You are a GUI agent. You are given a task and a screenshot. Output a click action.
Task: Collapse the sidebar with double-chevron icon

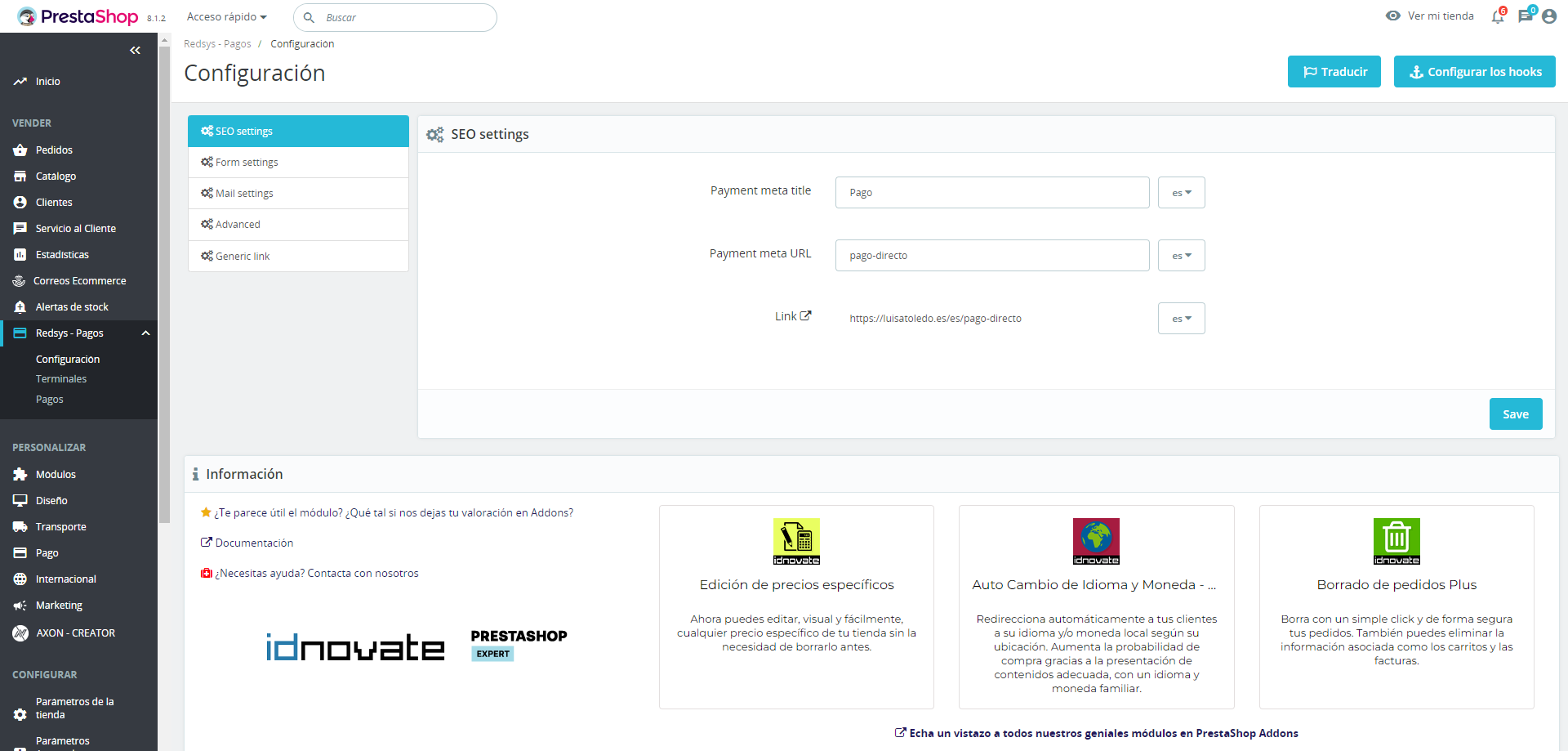pyautogui.click(x=135, y=51)
